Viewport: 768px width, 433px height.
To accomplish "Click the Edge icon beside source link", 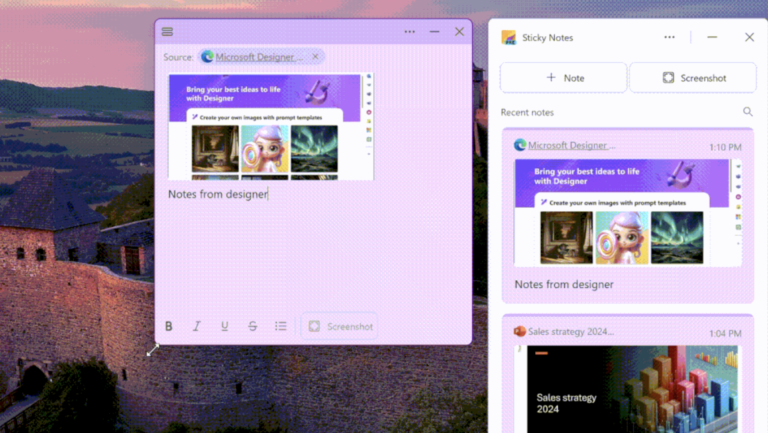I will (x=207, y=57).
